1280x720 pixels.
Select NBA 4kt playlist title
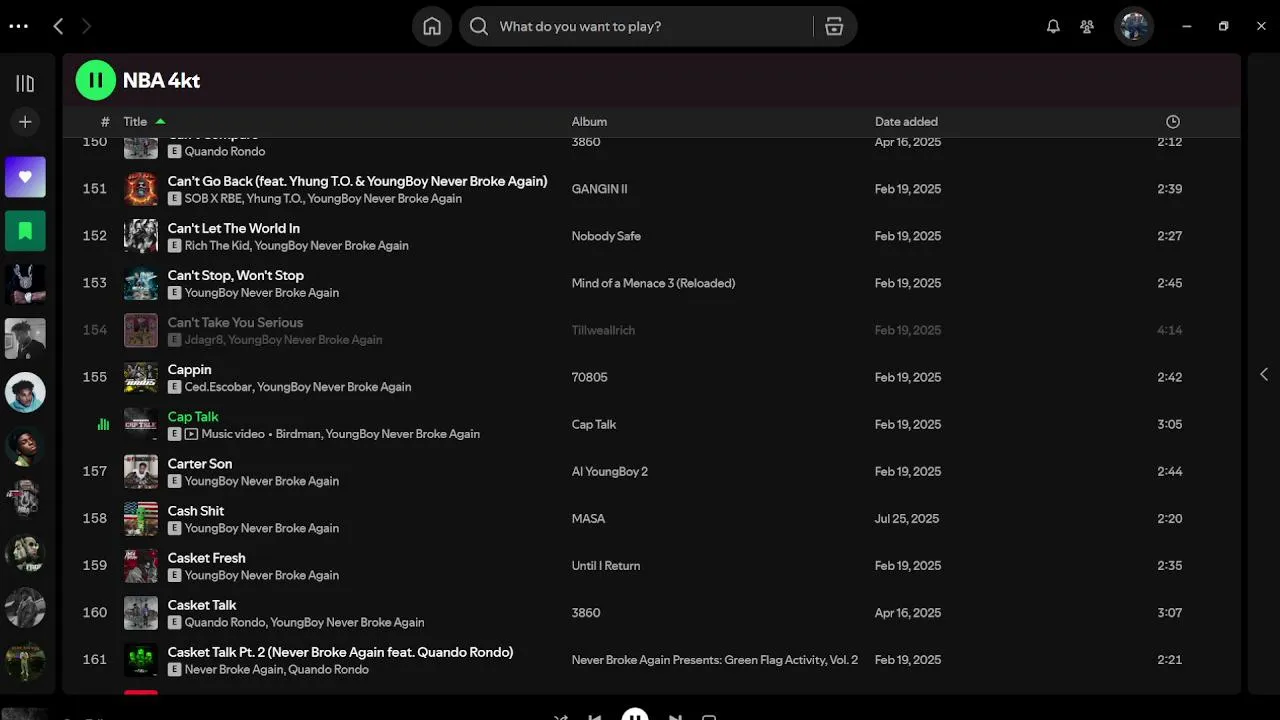(161, 80)
